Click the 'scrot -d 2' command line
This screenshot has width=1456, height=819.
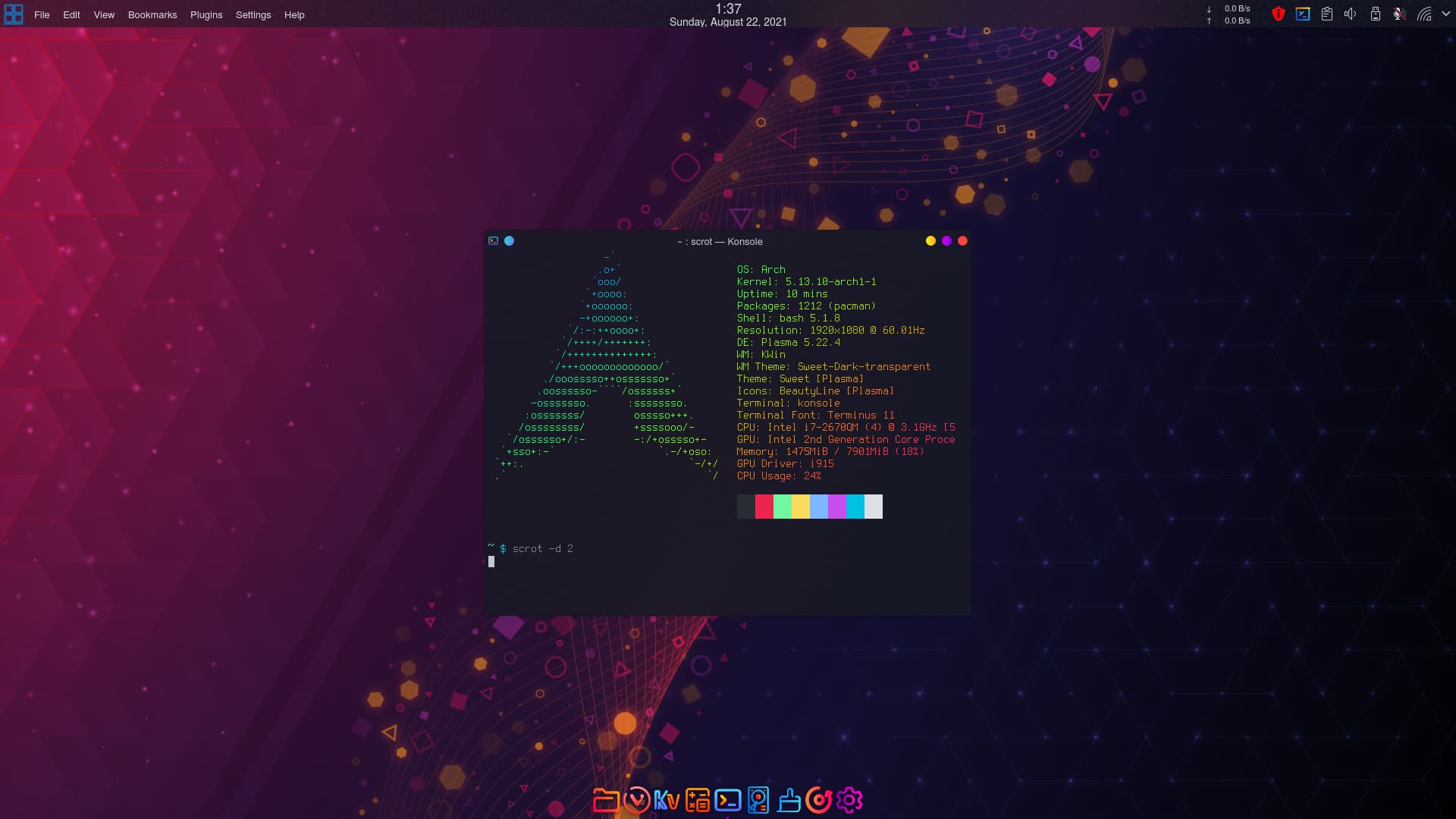pyautogui.click(x=543, y=548)
